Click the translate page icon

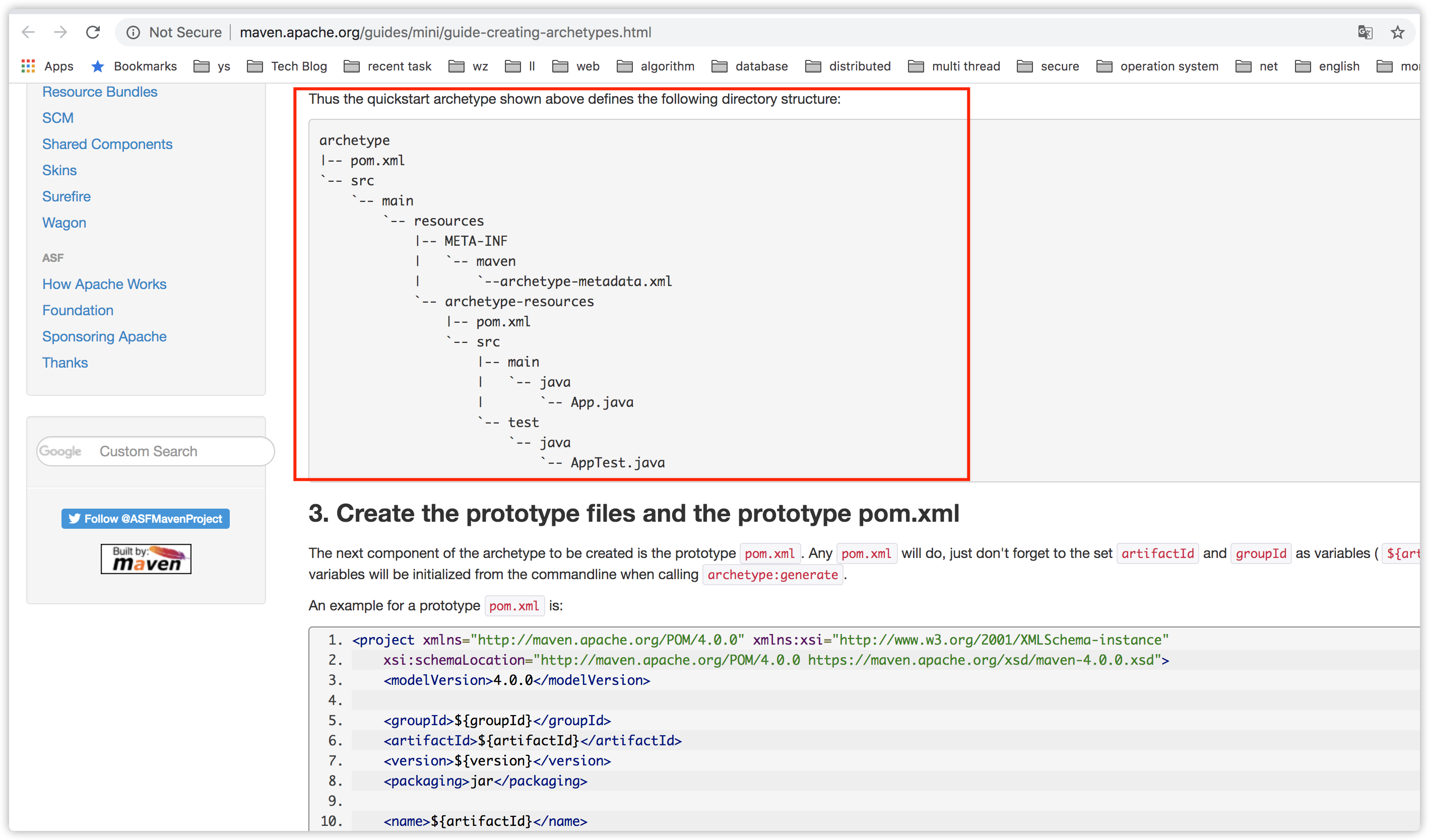click(1365, 32)
